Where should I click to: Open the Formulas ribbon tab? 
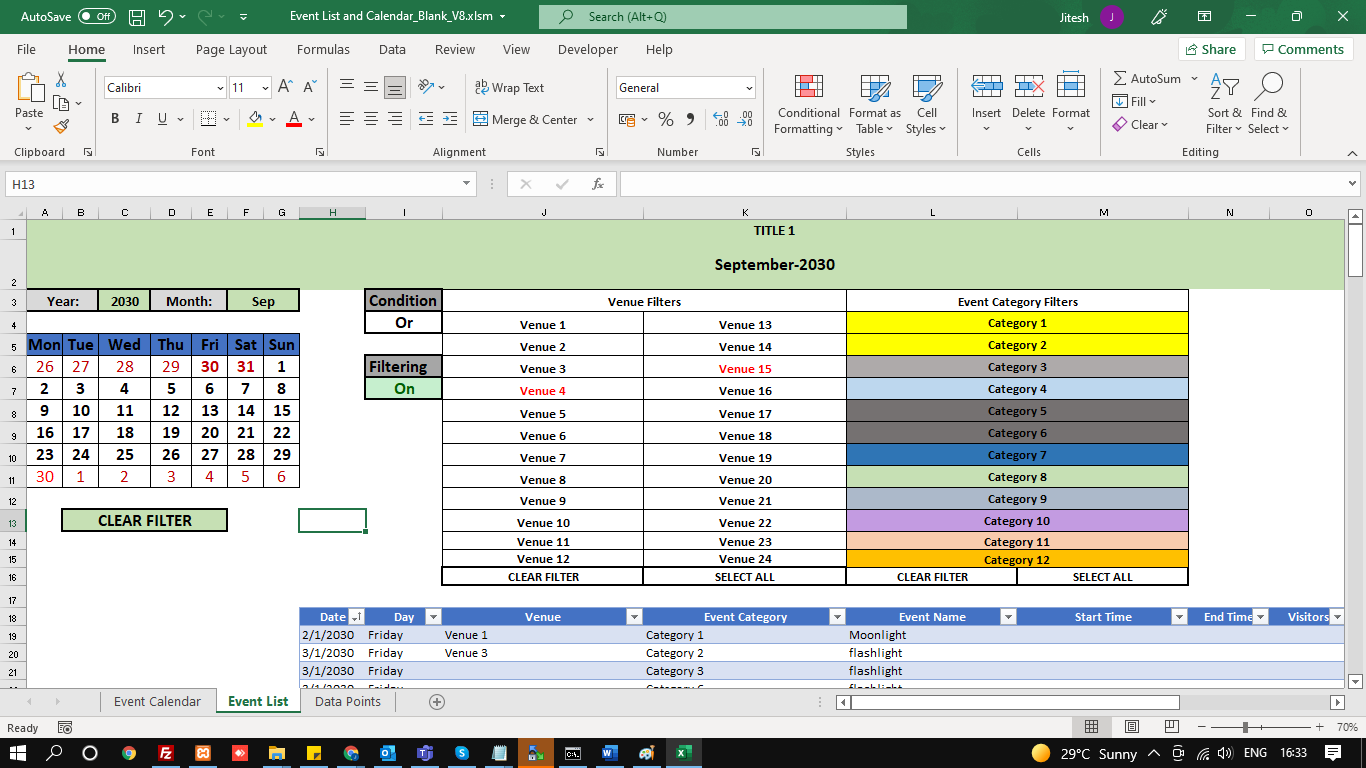pos(323,49)
